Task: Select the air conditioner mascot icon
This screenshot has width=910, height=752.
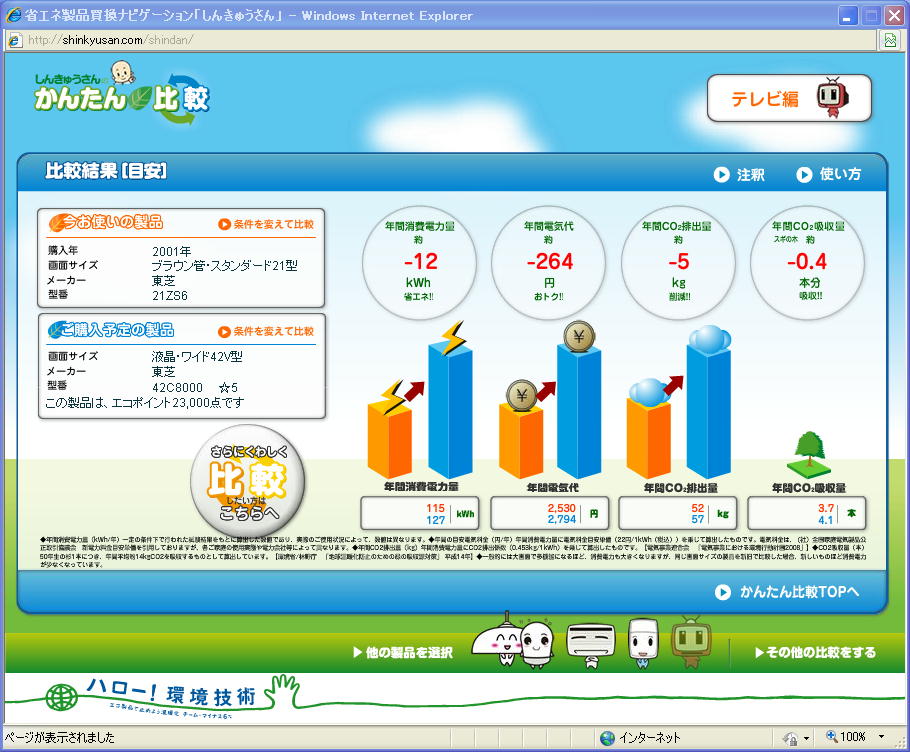Action: tap(590, 644)
